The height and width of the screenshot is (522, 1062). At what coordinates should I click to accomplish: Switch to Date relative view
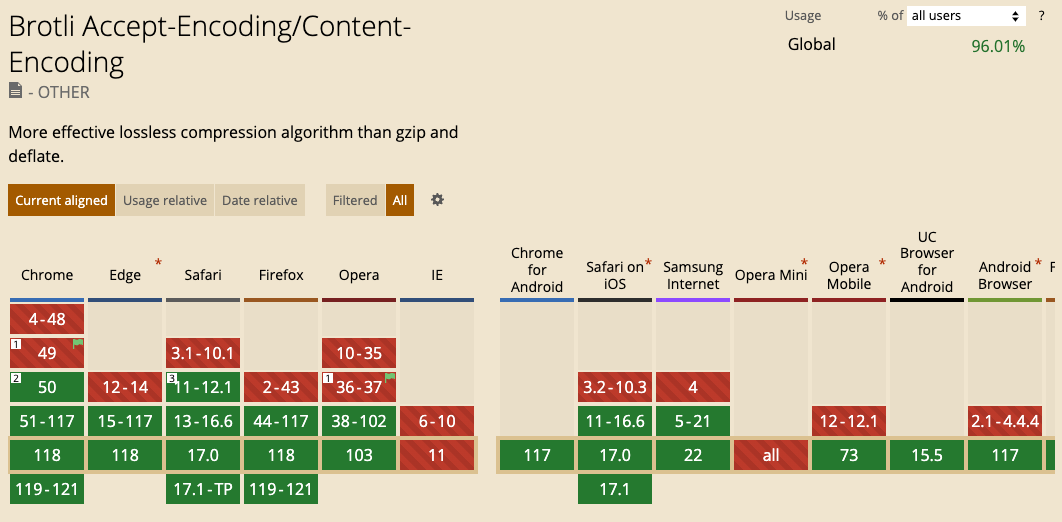259,200
